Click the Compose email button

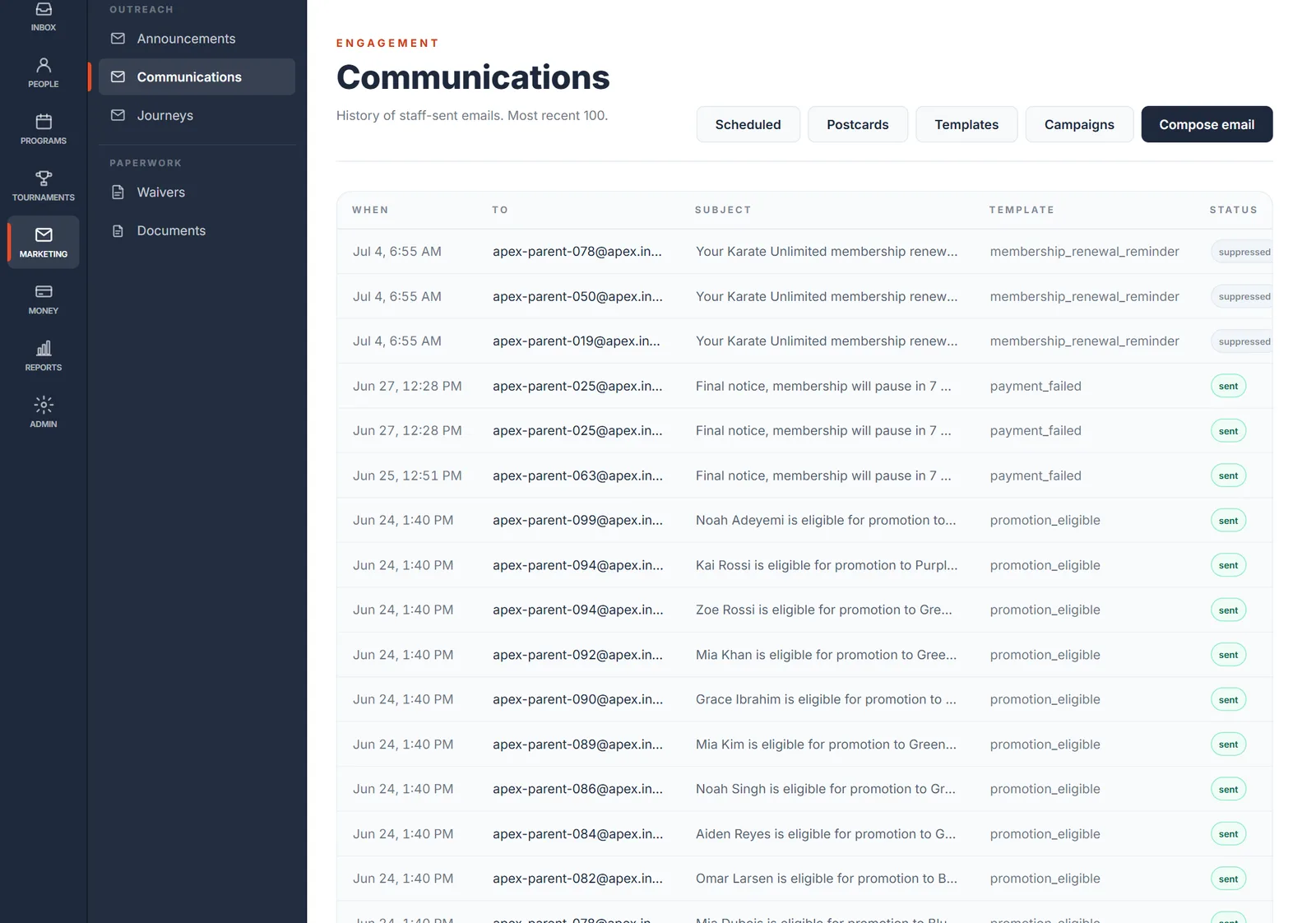(1207, 124)
